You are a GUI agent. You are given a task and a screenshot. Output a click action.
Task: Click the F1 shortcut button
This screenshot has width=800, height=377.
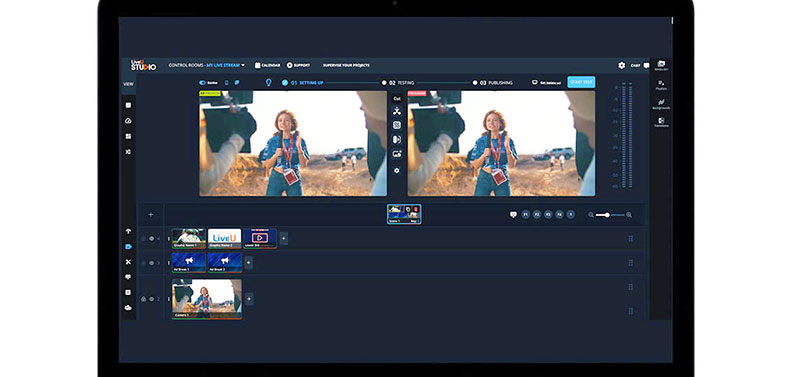[x=526, y=215]
